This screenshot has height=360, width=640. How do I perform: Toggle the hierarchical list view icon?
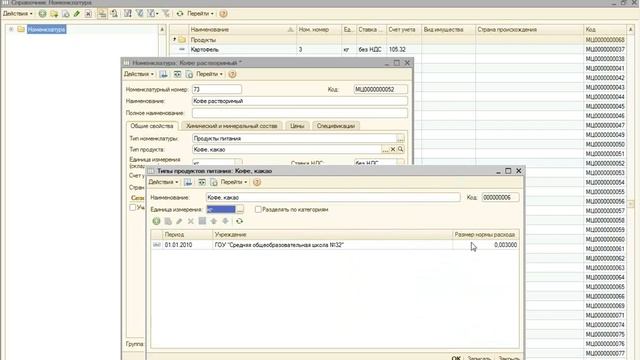pos(102,13)
